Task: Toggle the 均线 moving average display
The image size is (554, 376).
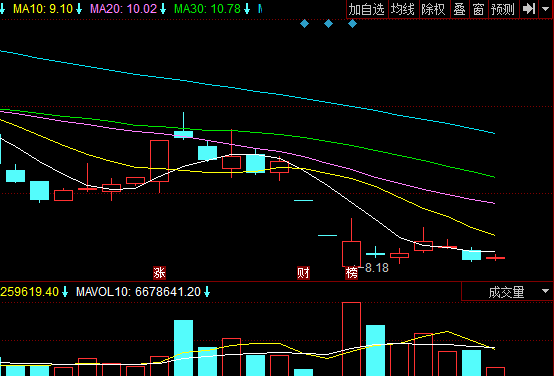Action: click(403, 9)
